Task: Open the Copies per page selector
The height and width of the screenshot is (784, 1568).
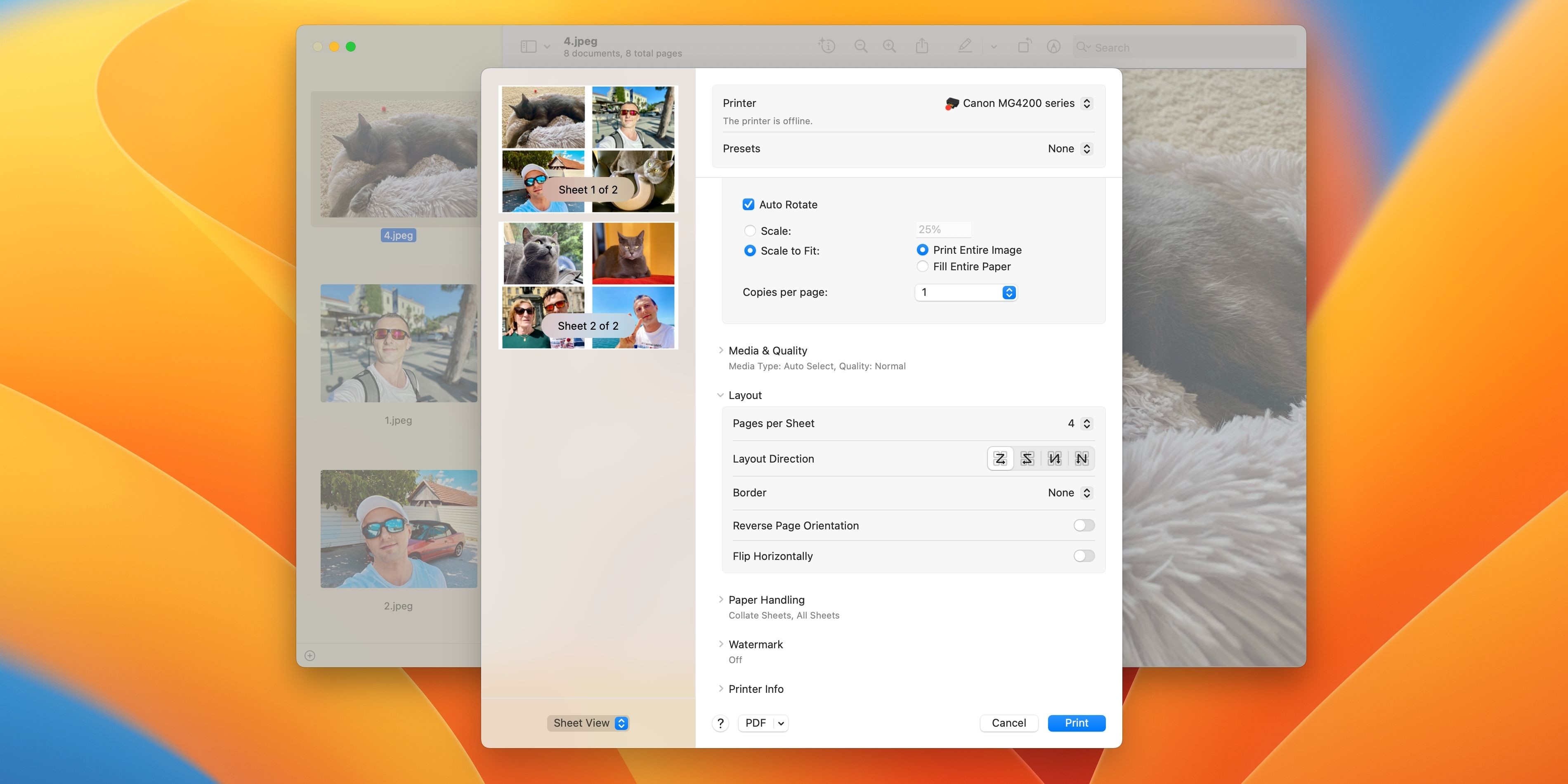Action: pyautogui.click(x=966, y=293)
